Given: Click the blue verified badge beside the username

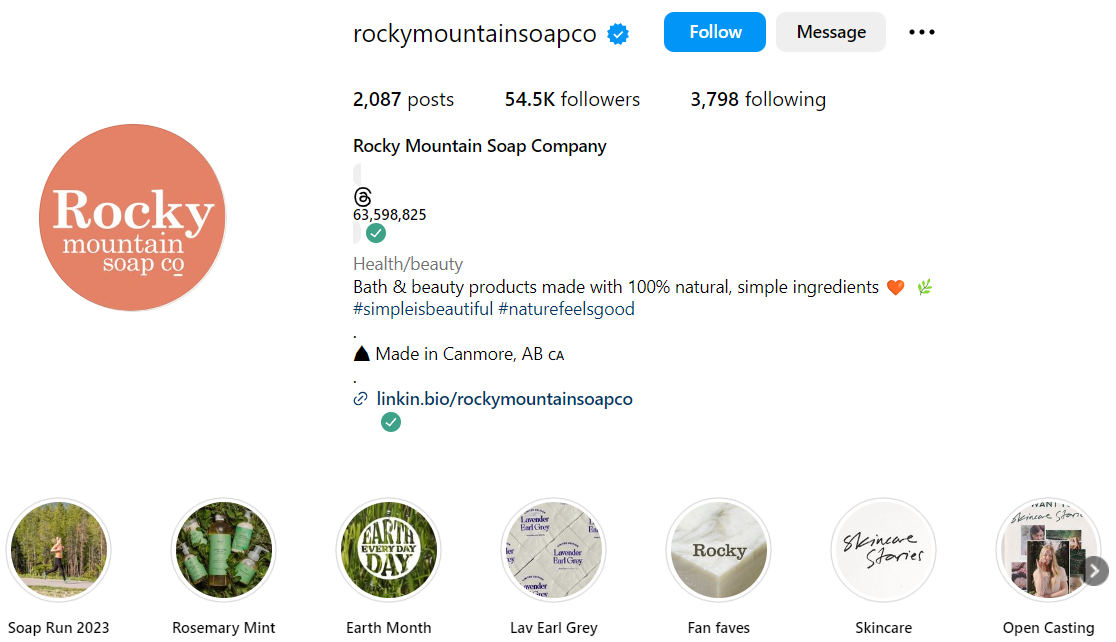Looking at the screenshot, I should (x=617, y=32).
